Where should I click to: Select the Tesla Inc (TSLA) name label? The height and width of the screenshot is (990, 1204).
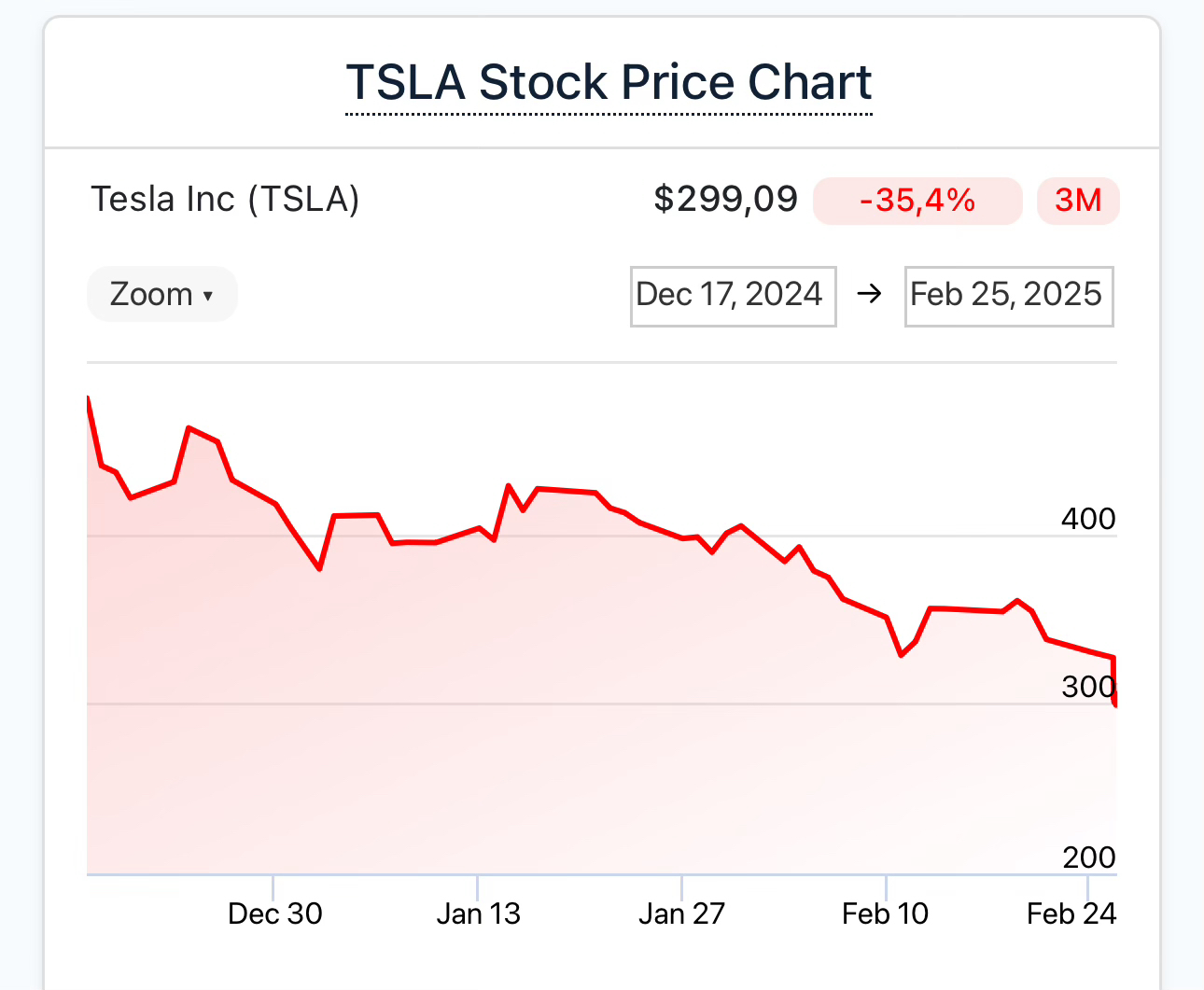point(225,200)
